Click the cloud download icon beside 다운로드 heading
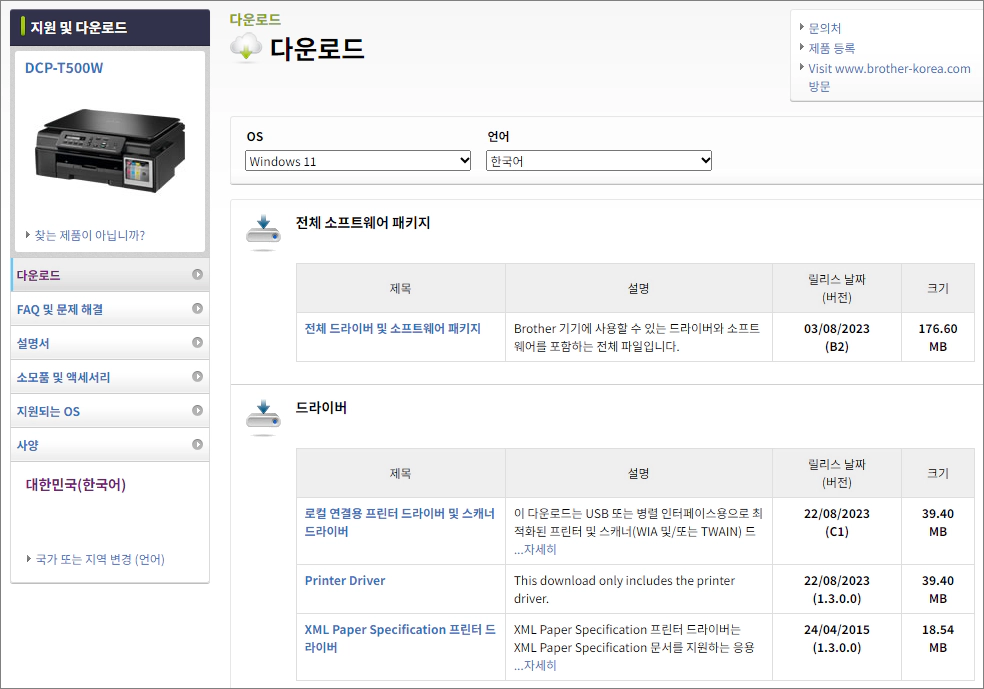The height and width of the screenshot is (689, 984). coord(246,48)
